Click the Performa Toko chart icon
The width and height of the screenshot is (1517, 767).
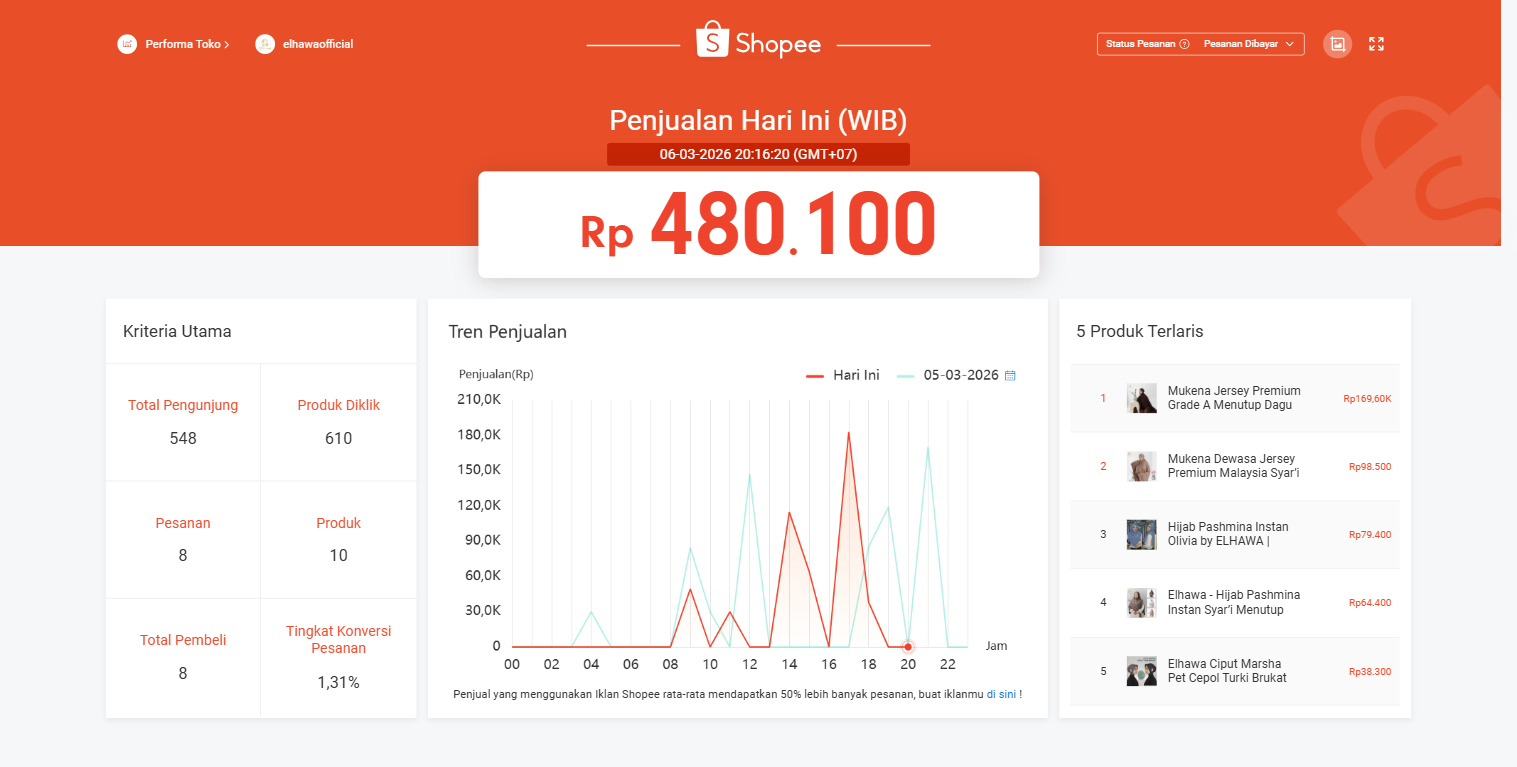tap(127, 44)
